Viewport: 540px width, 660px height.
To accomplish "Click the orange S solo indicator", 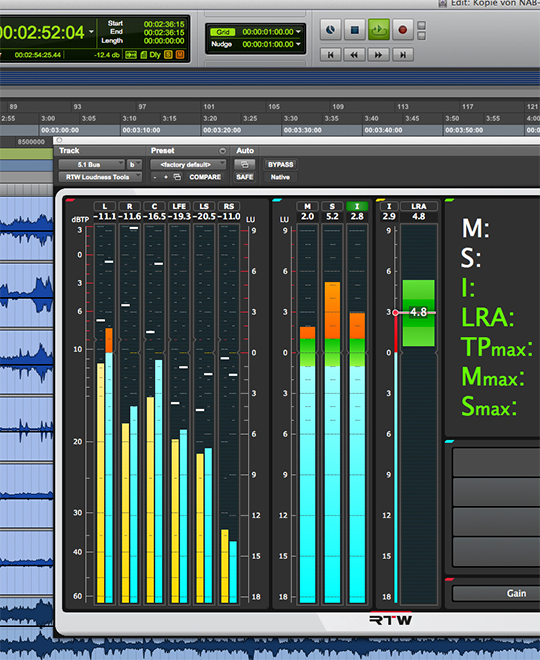I will coord(168,55).
